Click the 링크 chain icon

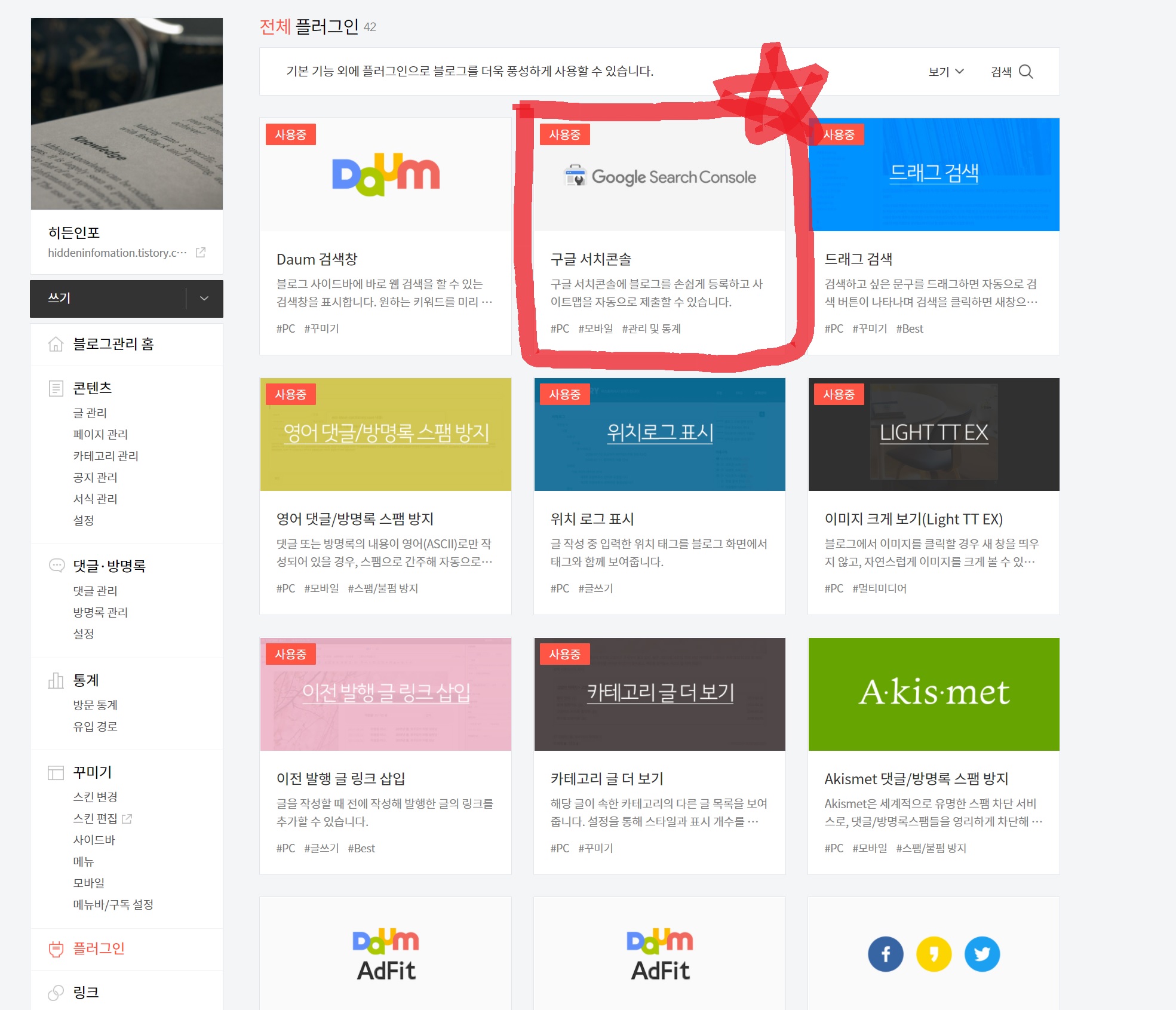pos(56,992)
